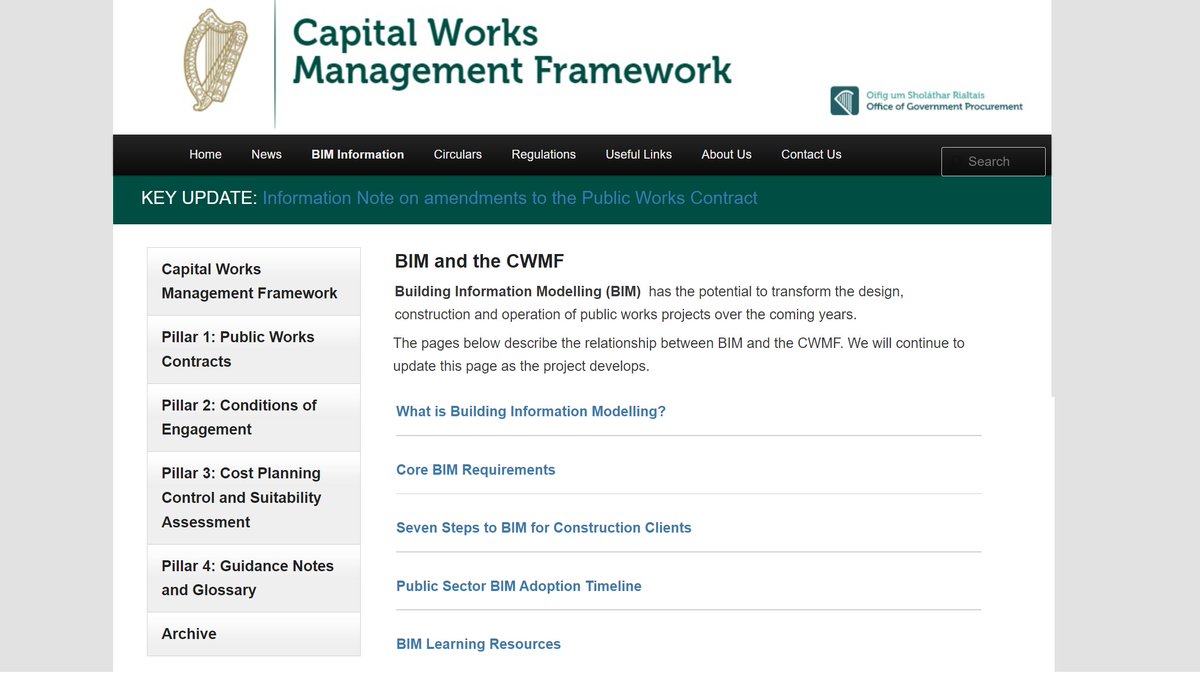This screenshot has height=675, width=1200.
Task: Open the Regulations menu
Action: [544, 154]
